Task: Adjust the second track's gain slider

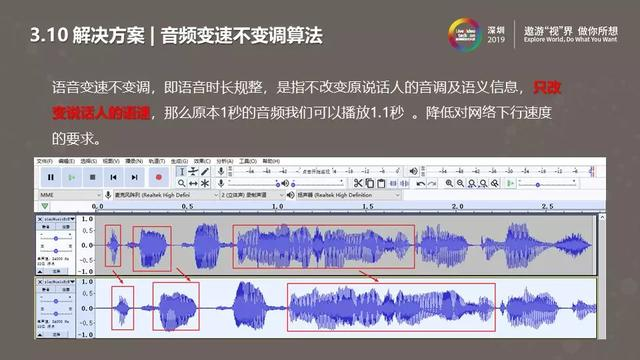Action: (x=56, y=301)
